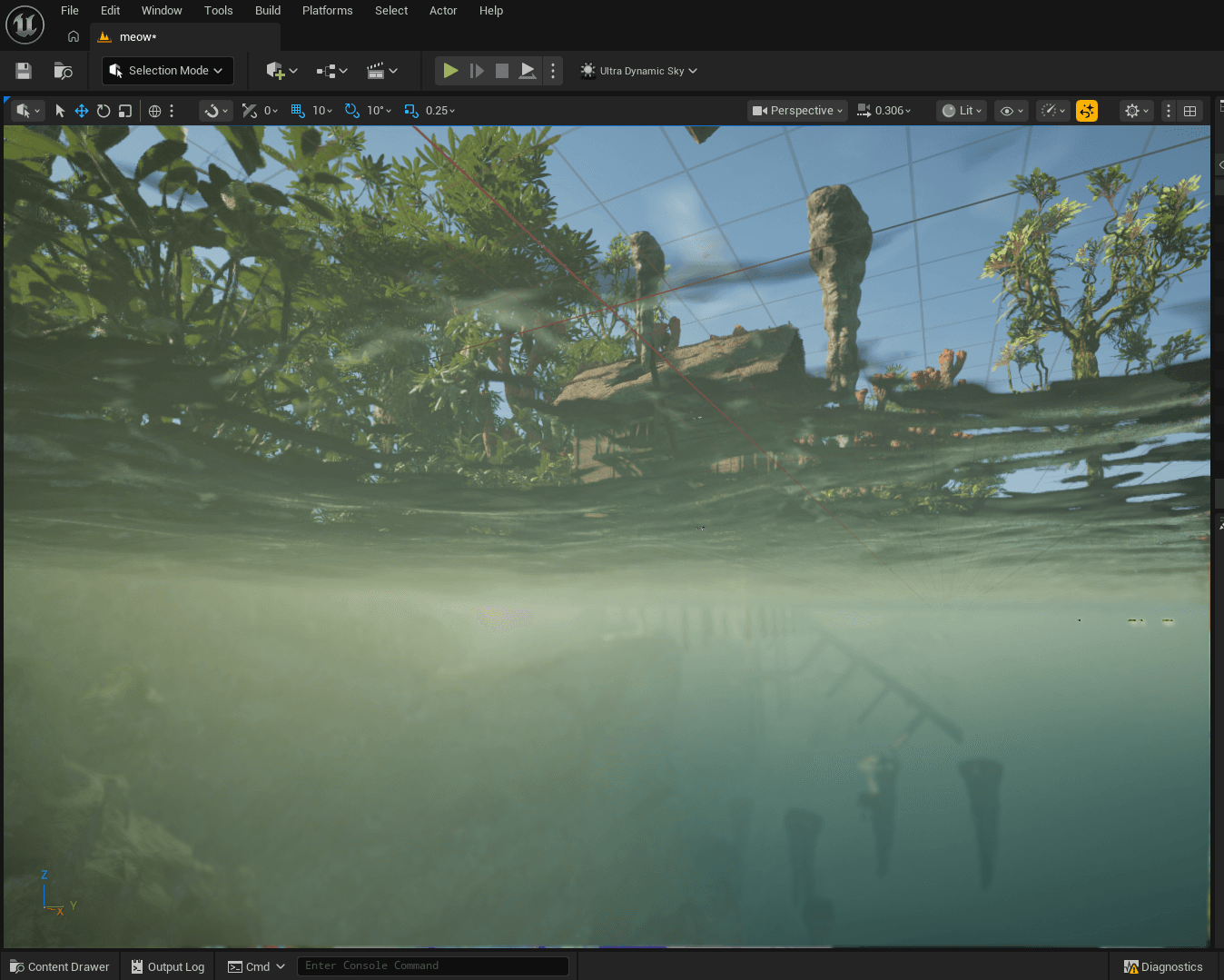This screenshot has width=1224, height=980.
Task: Open the quick add-to-project cube menu
Action: coord(281,71)
